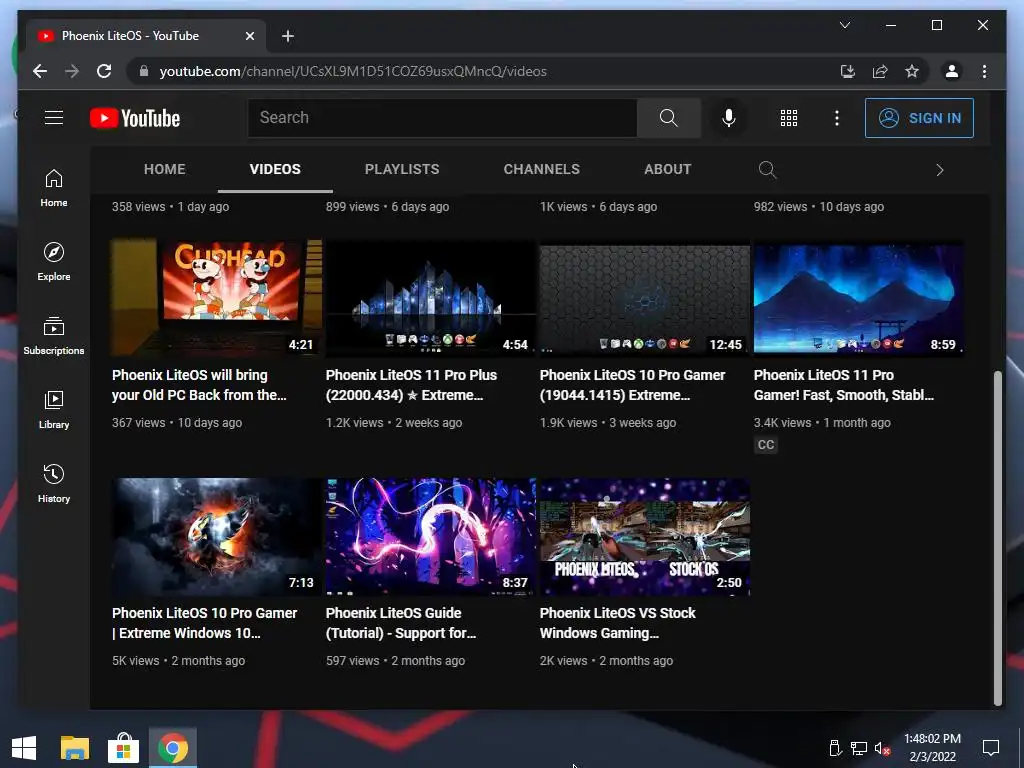The image size is (1024, 768).
Task: Click the channel search magnifier icon
Action: coord(767,170)
